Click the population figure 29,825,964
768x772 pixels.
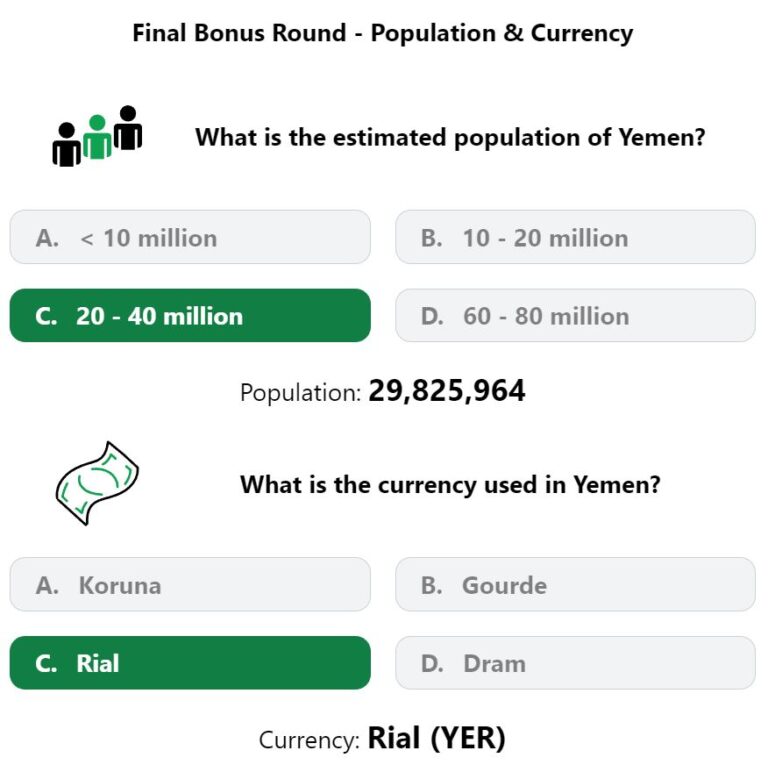point(447,391)
